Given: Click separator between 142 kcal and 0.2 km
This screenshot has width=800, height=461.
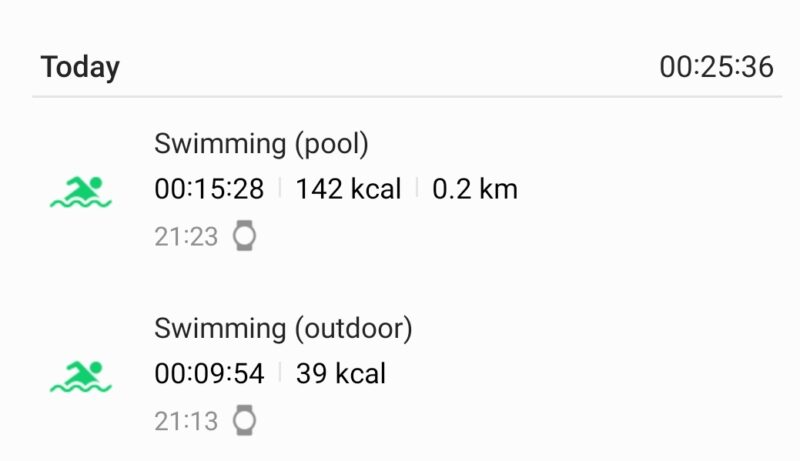Looking at the screenshot, I should [x=417, y=189].
